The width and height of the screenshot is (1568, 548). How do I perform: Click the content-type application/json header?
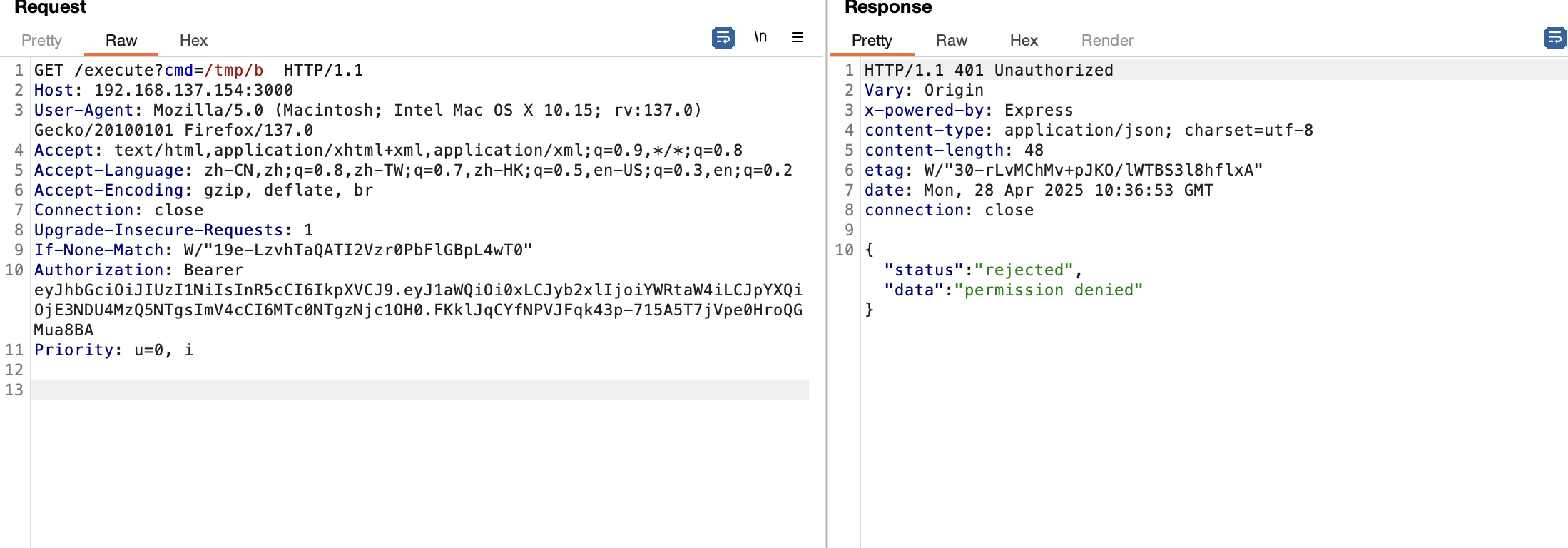[x=1089, y=130]
